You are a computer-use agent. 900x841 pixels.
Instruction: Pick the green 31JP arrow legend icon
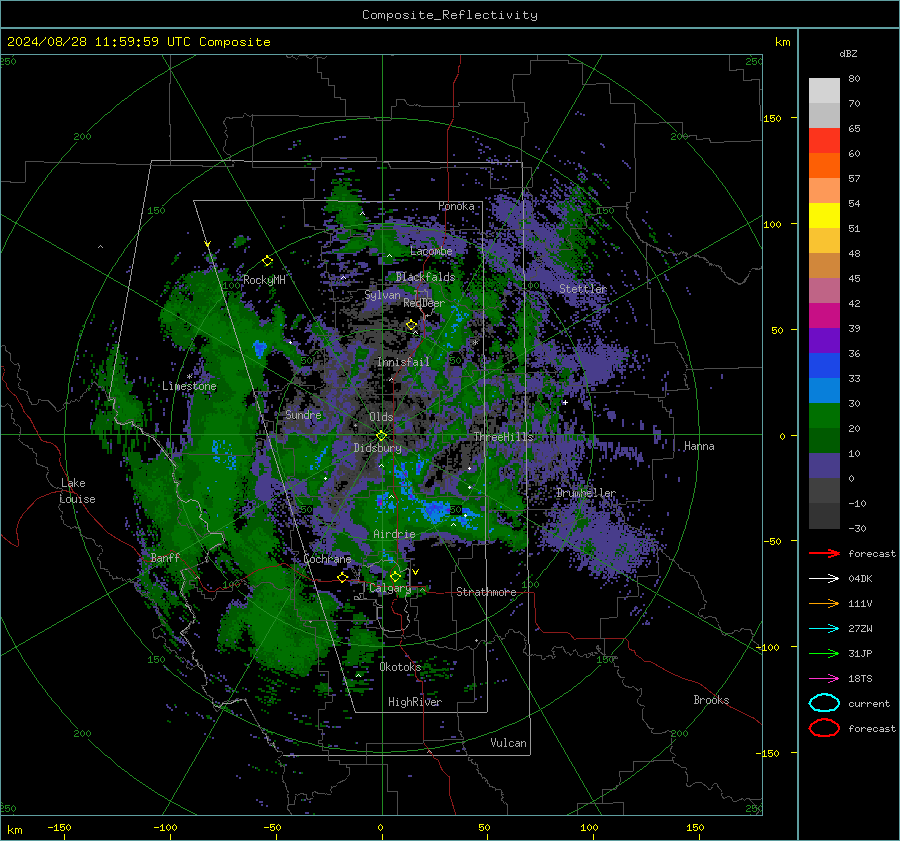824,653
